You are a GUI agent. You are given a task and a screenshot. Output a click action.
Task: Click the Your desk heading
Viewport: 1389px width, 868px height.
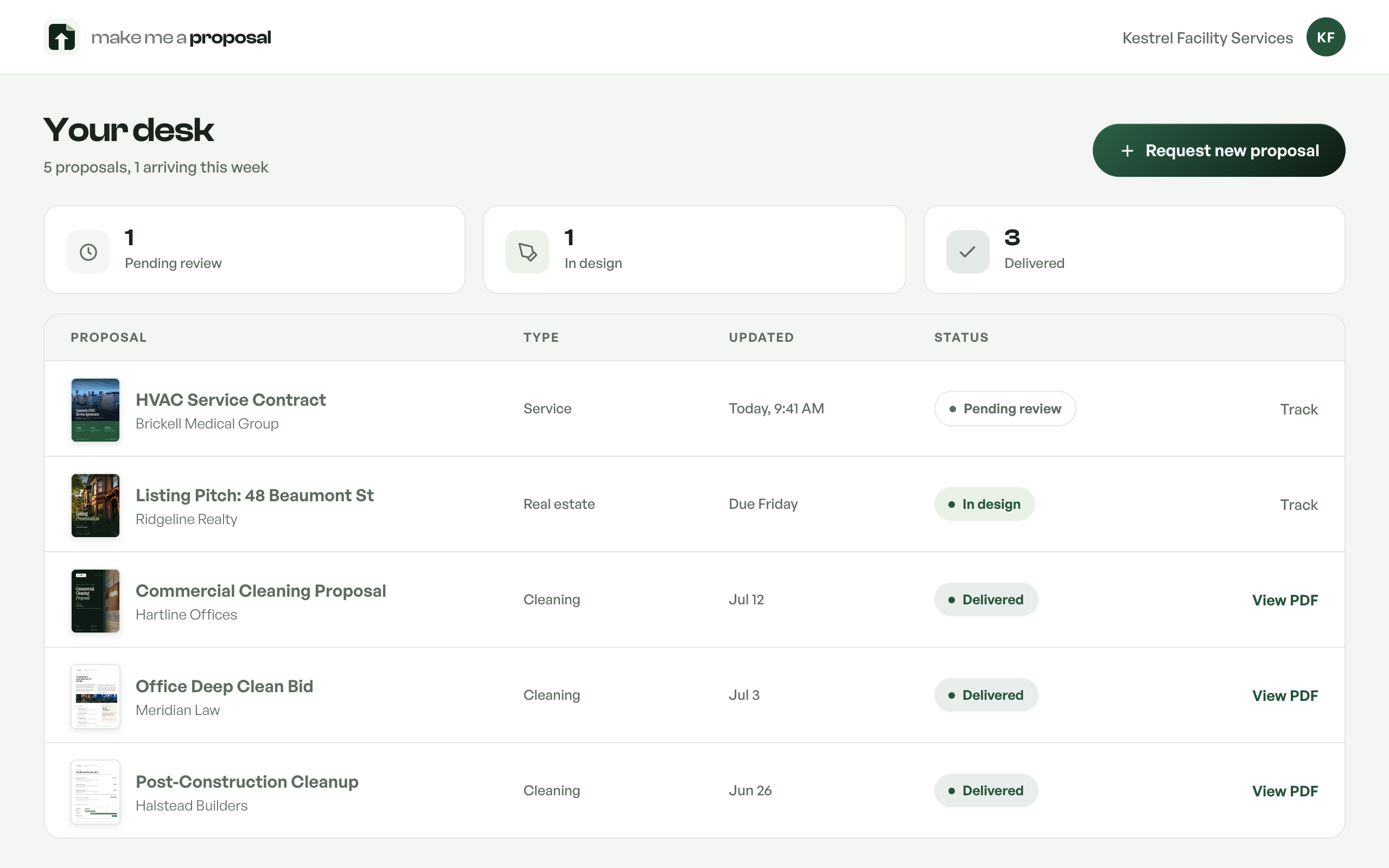(129, 130)
